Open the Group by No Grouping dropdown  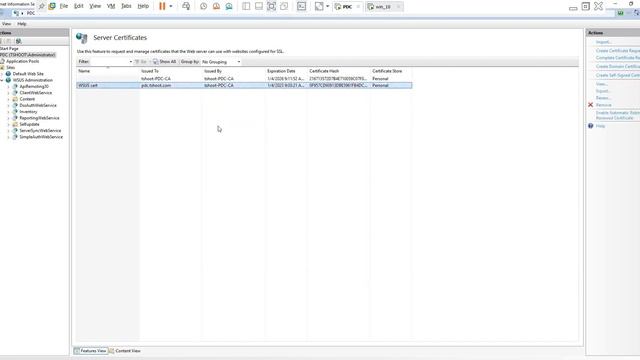(221, 62)
